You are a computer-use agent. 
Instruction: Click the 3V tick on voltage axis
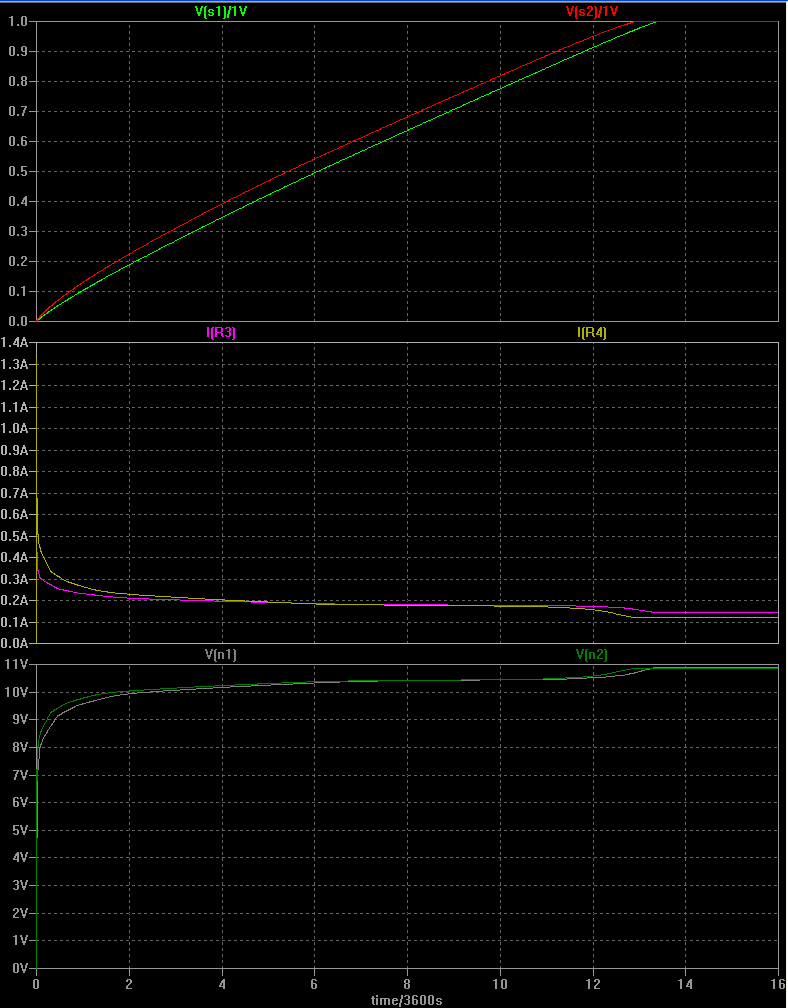[22, 885]
